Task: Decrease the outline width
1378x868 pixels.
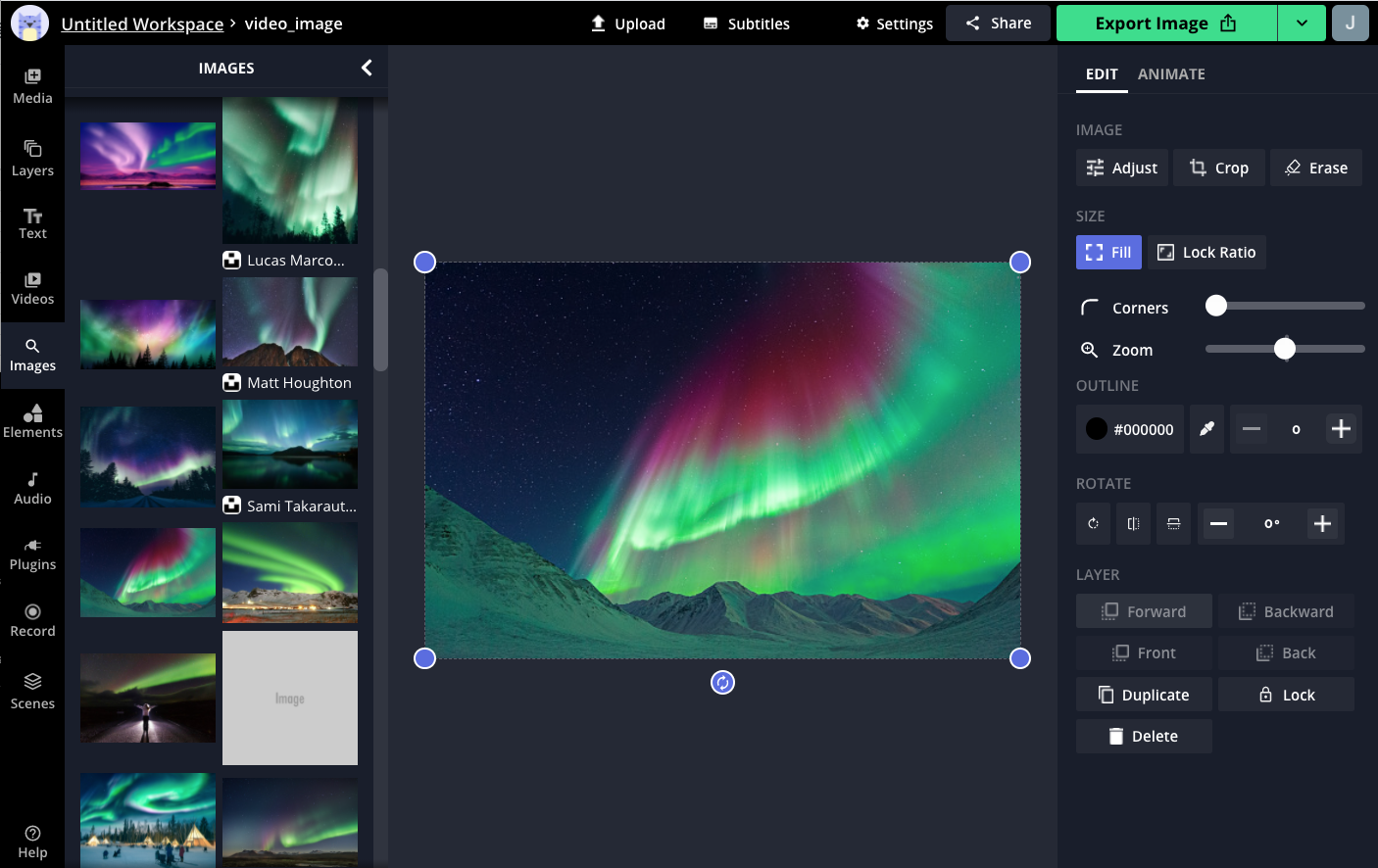Action: 1252,429
